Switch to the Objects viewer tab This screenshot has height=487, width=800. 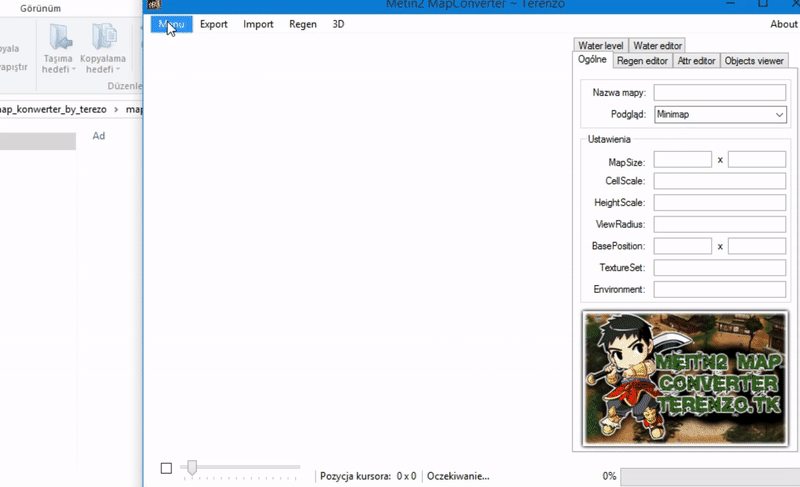point(754,61)
